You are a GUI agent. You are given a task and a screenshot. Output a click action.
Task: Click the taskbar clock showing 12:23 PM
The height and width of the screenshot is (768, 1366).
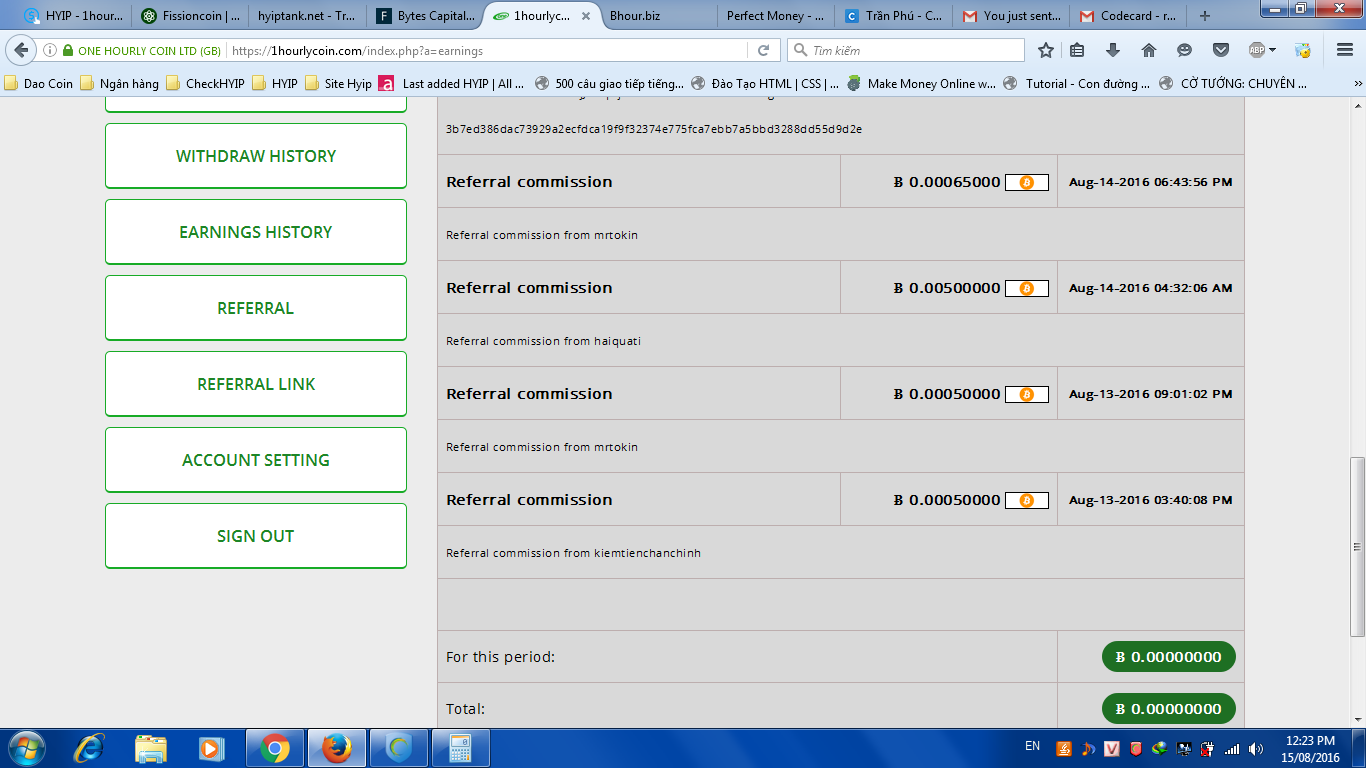coord(1310,749)
